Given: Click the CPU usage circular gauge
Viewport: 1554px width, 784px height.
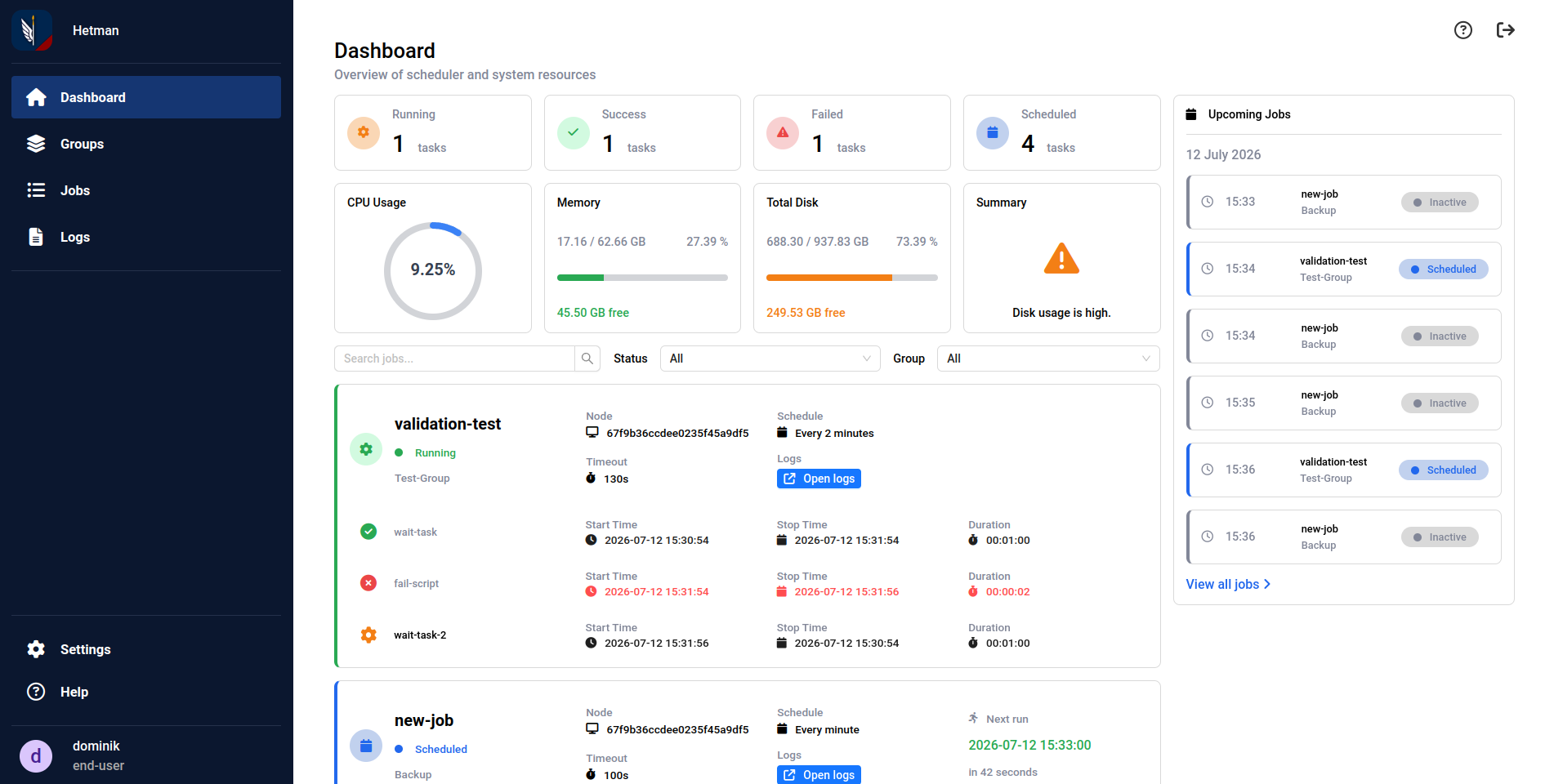Looking at the screenshot, I should pos(433,270).
